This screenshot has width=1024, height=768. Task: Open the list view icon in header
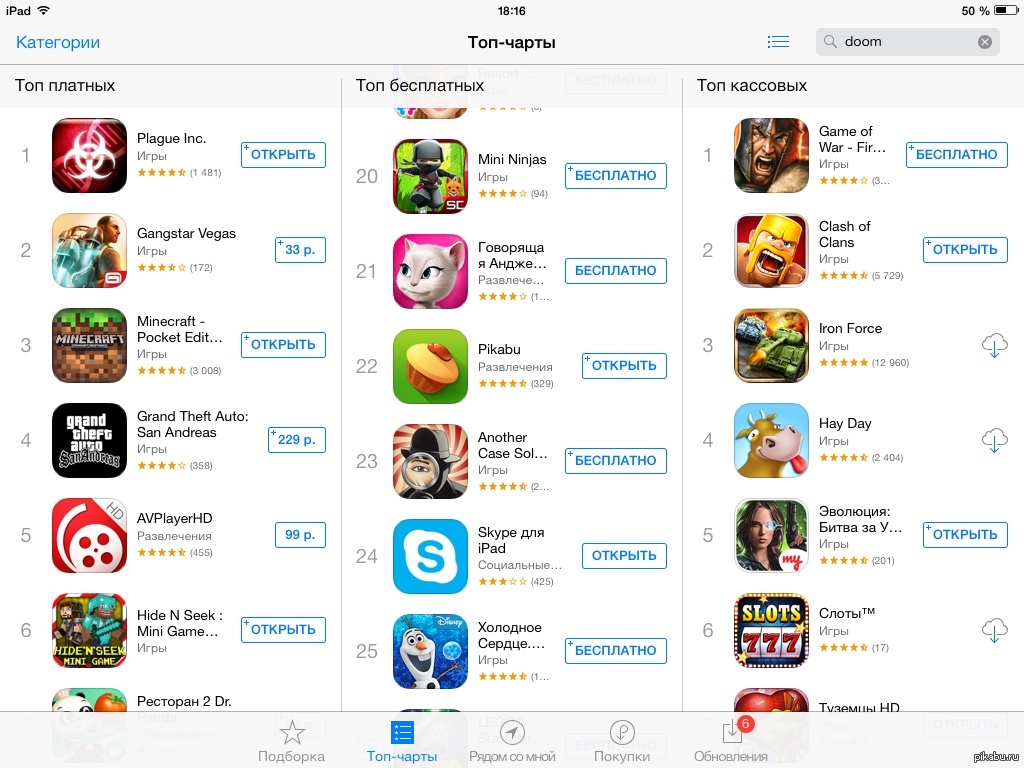tap(778, 42)
